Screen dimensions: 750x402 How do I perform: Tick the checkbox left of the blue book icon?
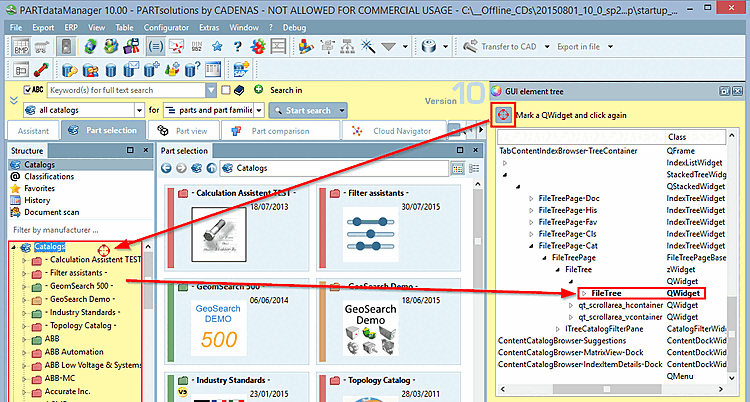click(x=226, y=90)
